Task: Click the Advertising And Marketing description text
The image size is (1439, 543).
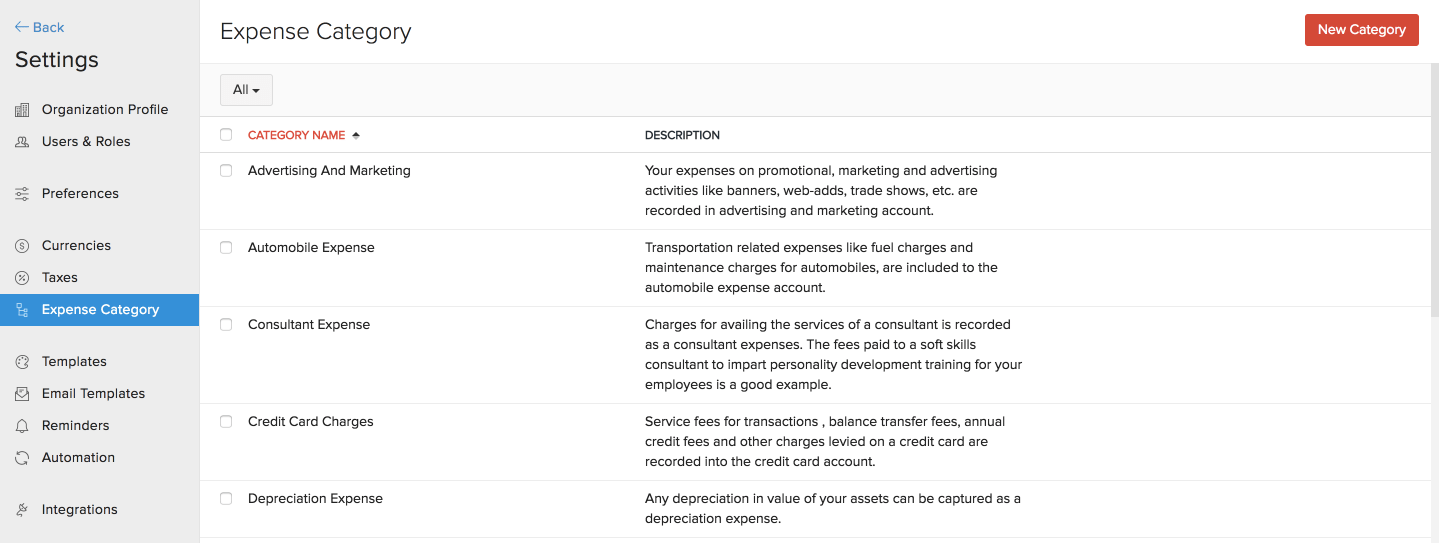Action: (x=821, y=191)
